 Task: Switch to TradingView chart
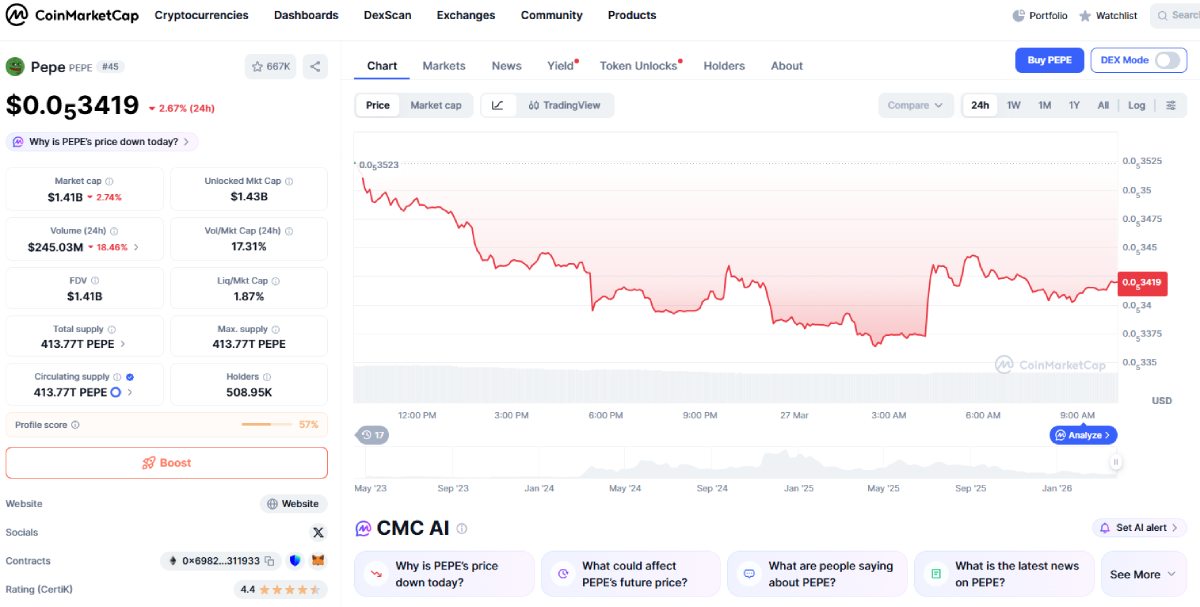click(565, 105)
